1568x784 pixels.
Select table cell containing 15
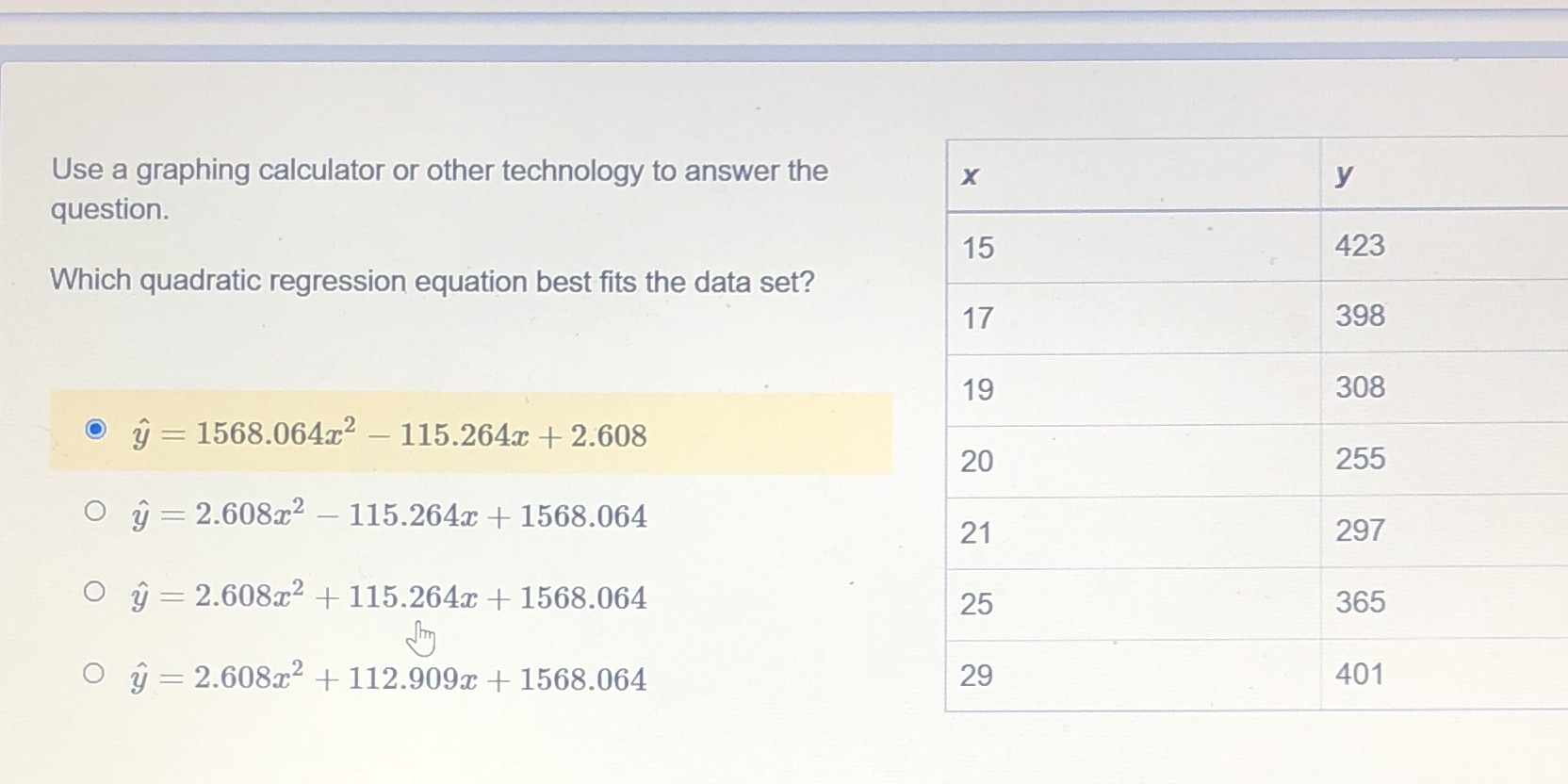[x=978, y=248]
